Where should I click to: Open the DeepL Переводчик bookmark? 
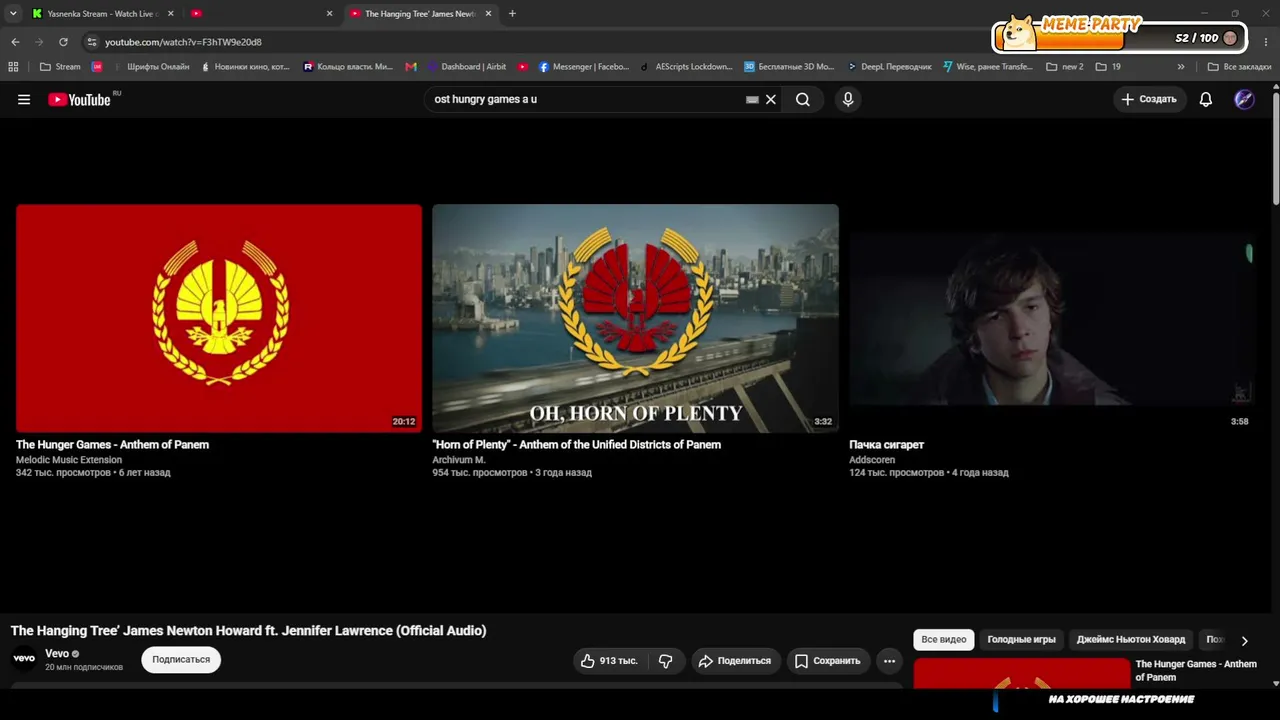pyautogui.click(x=889, y=67)
